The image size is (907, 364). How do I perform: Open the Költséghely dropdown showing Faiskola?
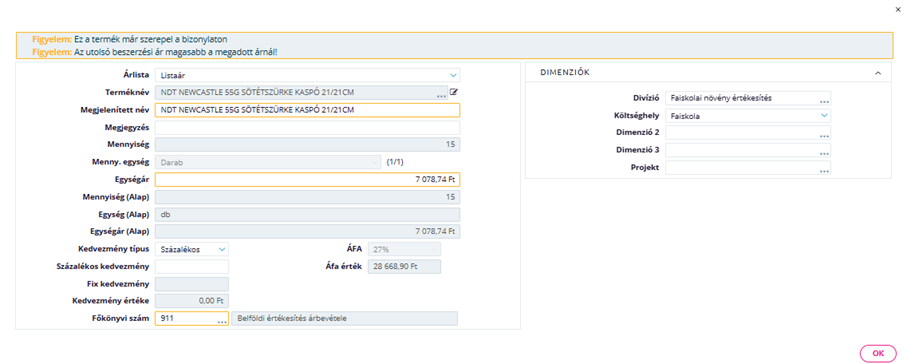[748, 116]
